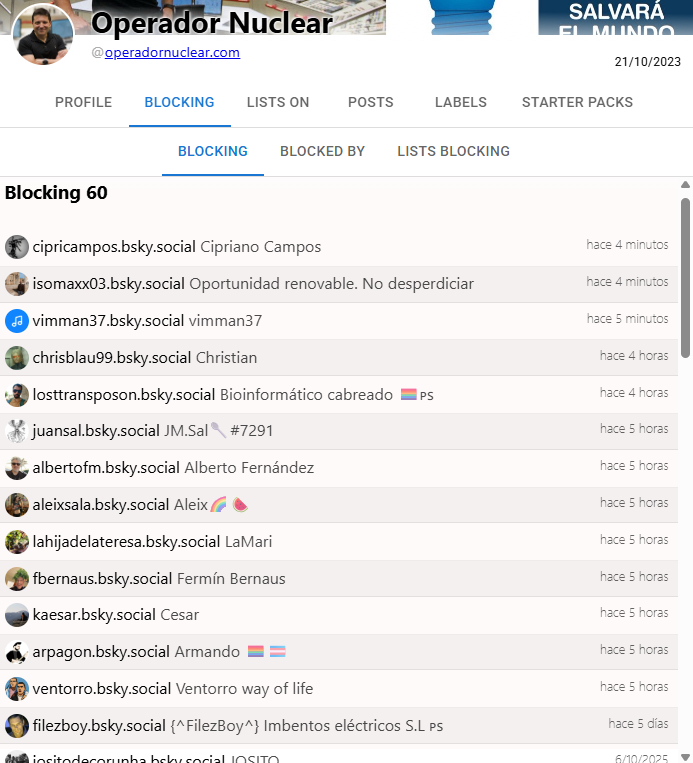The width and height of the screenshot is (693, 763).
Task: Open the operadornuclear.com handle link
Action: 172,53
